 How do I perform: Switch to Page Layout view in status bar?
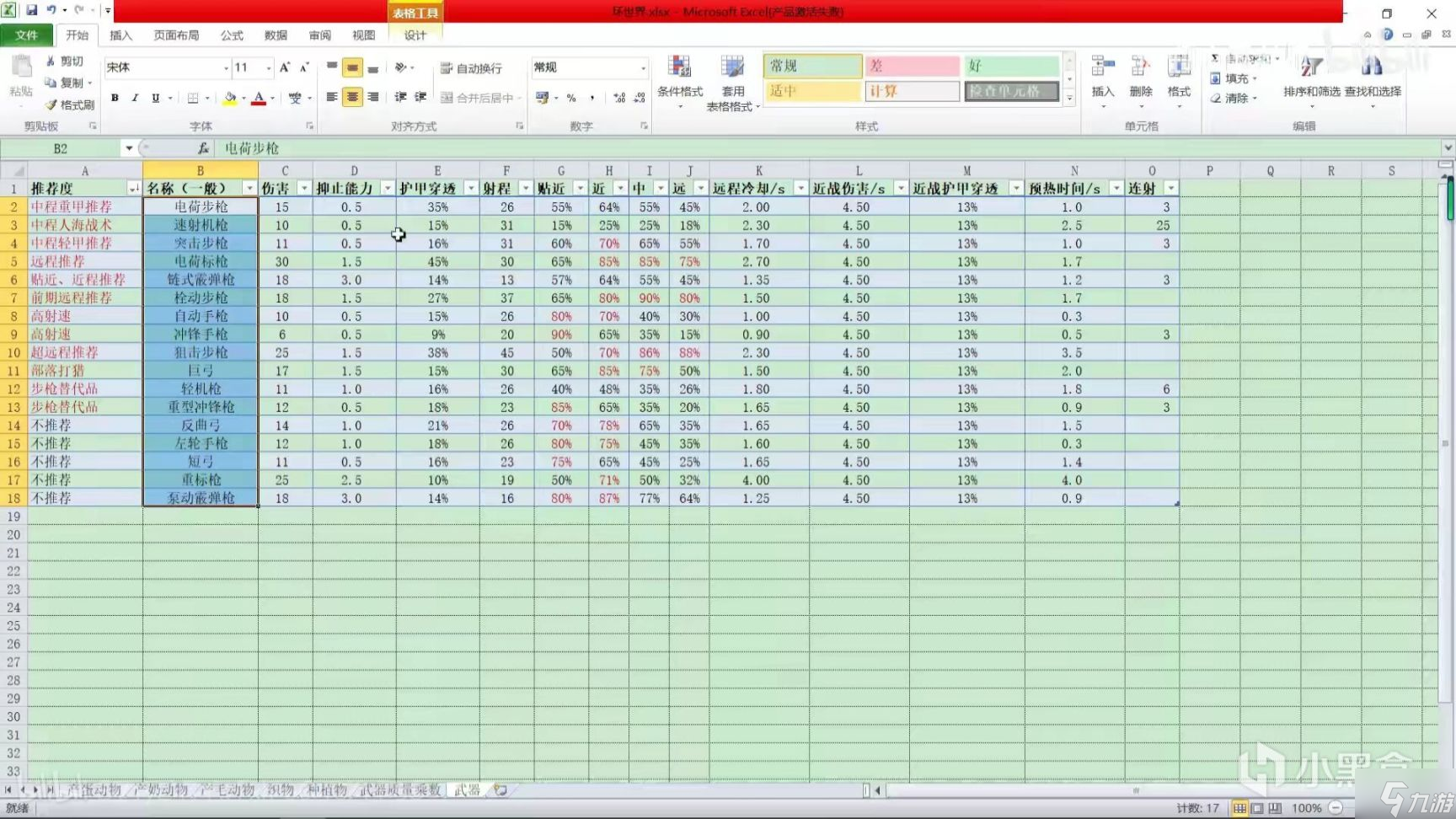point(1257,808)
